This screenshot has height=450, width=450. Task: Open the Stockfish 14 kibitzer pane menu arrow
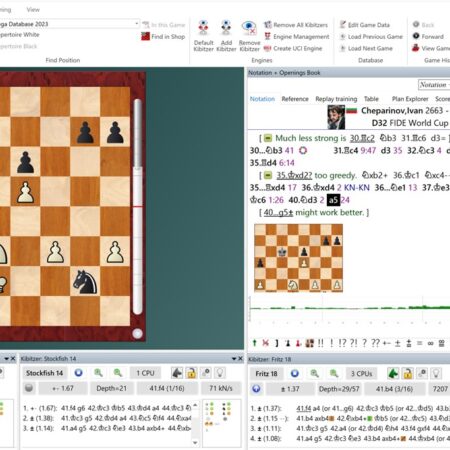pyautogui.click(x=234, y=359)
